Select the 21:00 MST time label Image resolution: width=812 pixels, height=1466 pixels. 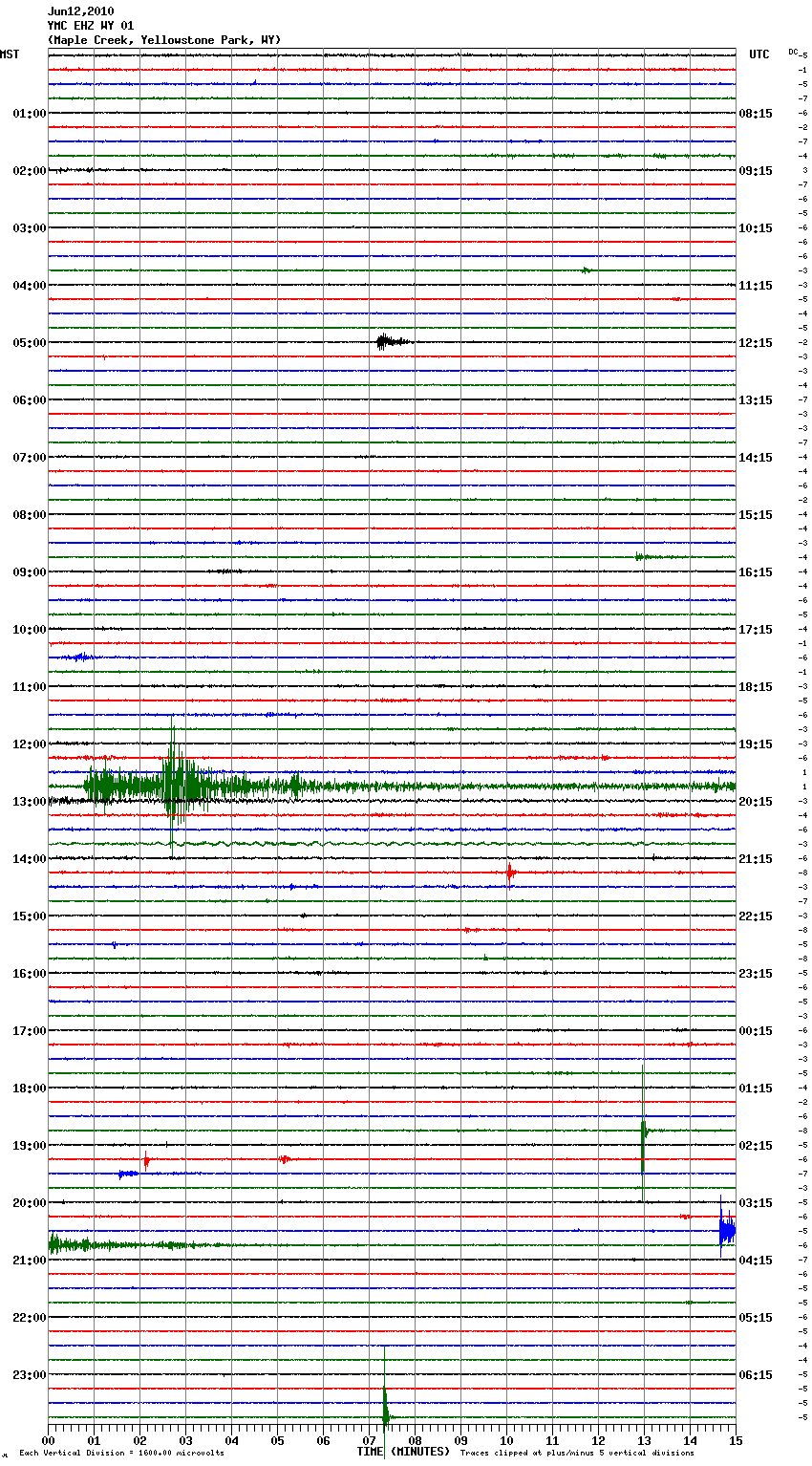[x=29, y=1261]
